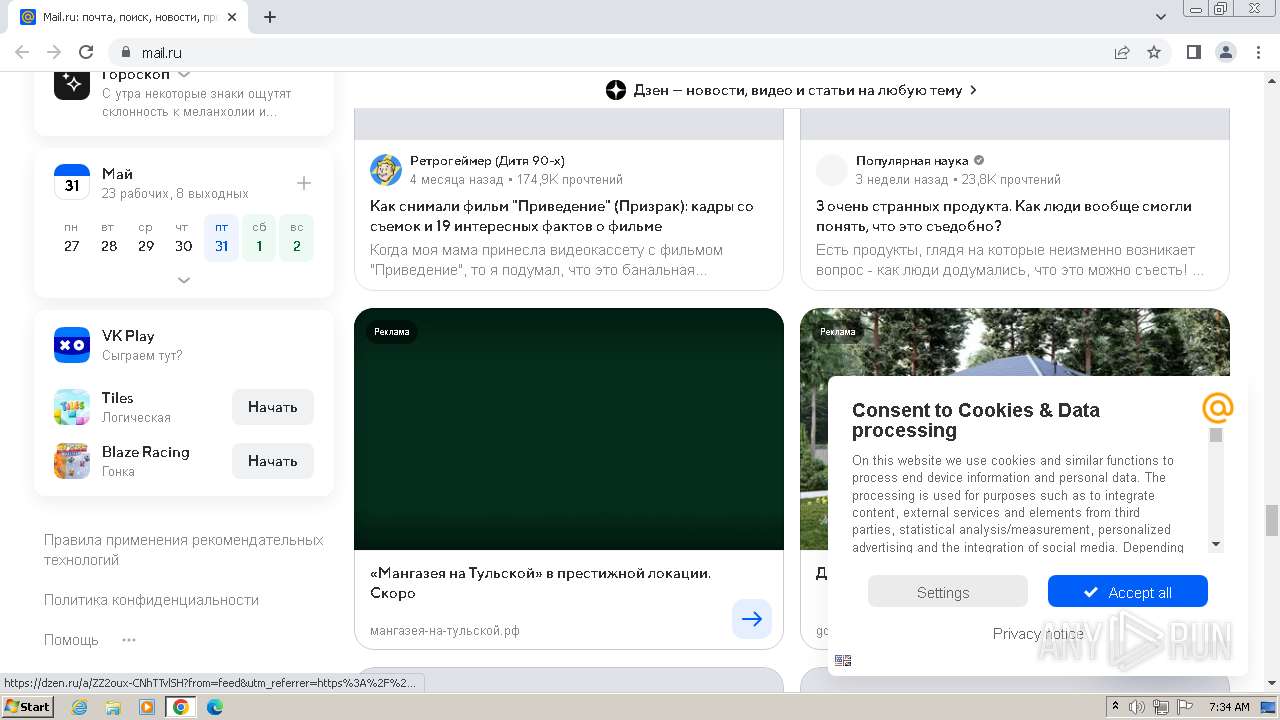Open the Мангазея ad arrow button
The width and height of the screenshot is (1280, 720).
(x=752, y=619)
